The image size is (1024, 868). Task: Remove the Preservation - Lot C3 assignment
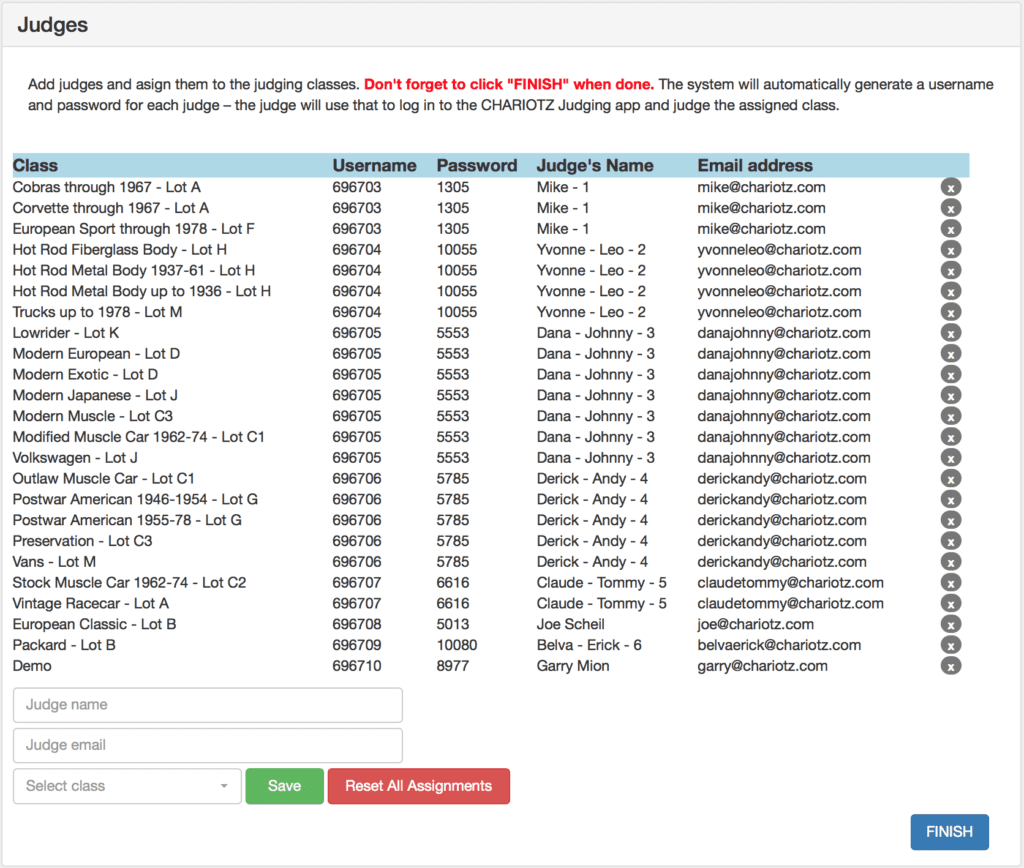[x=950, y=541]
